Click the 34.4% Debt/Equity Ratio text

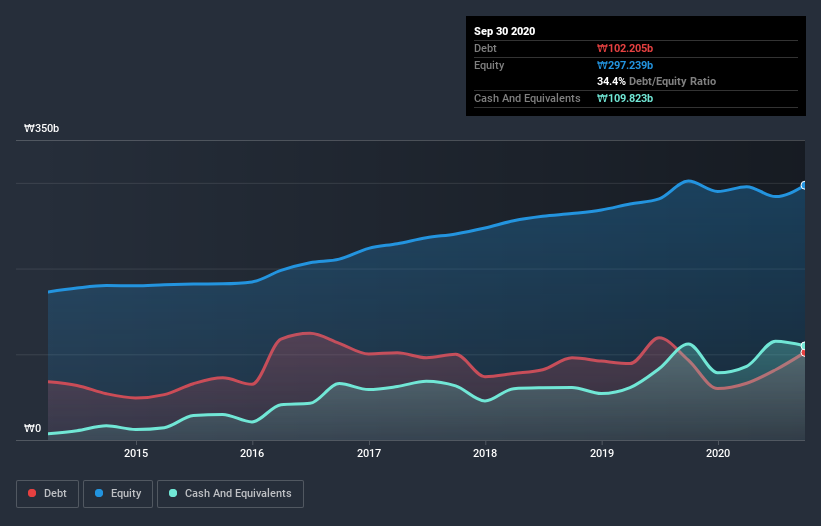[656, 82]
